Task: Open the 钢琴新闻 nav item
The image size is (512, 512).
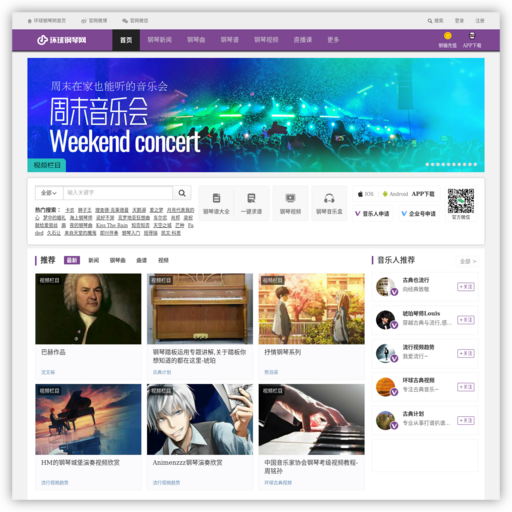Action: click(x=160, y=40)
